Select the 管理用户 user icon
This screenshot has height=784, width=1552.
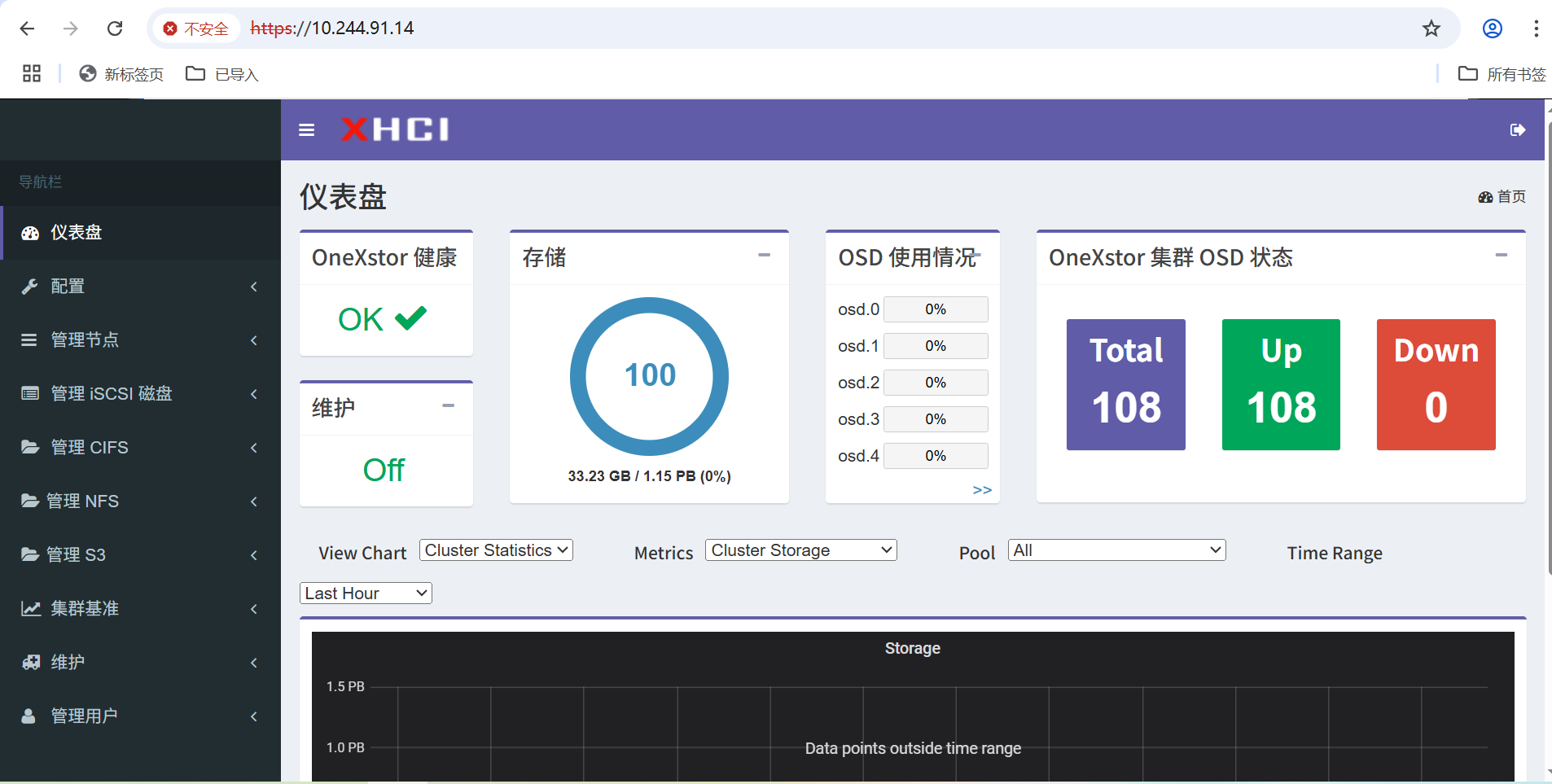(x=30, y=716)
